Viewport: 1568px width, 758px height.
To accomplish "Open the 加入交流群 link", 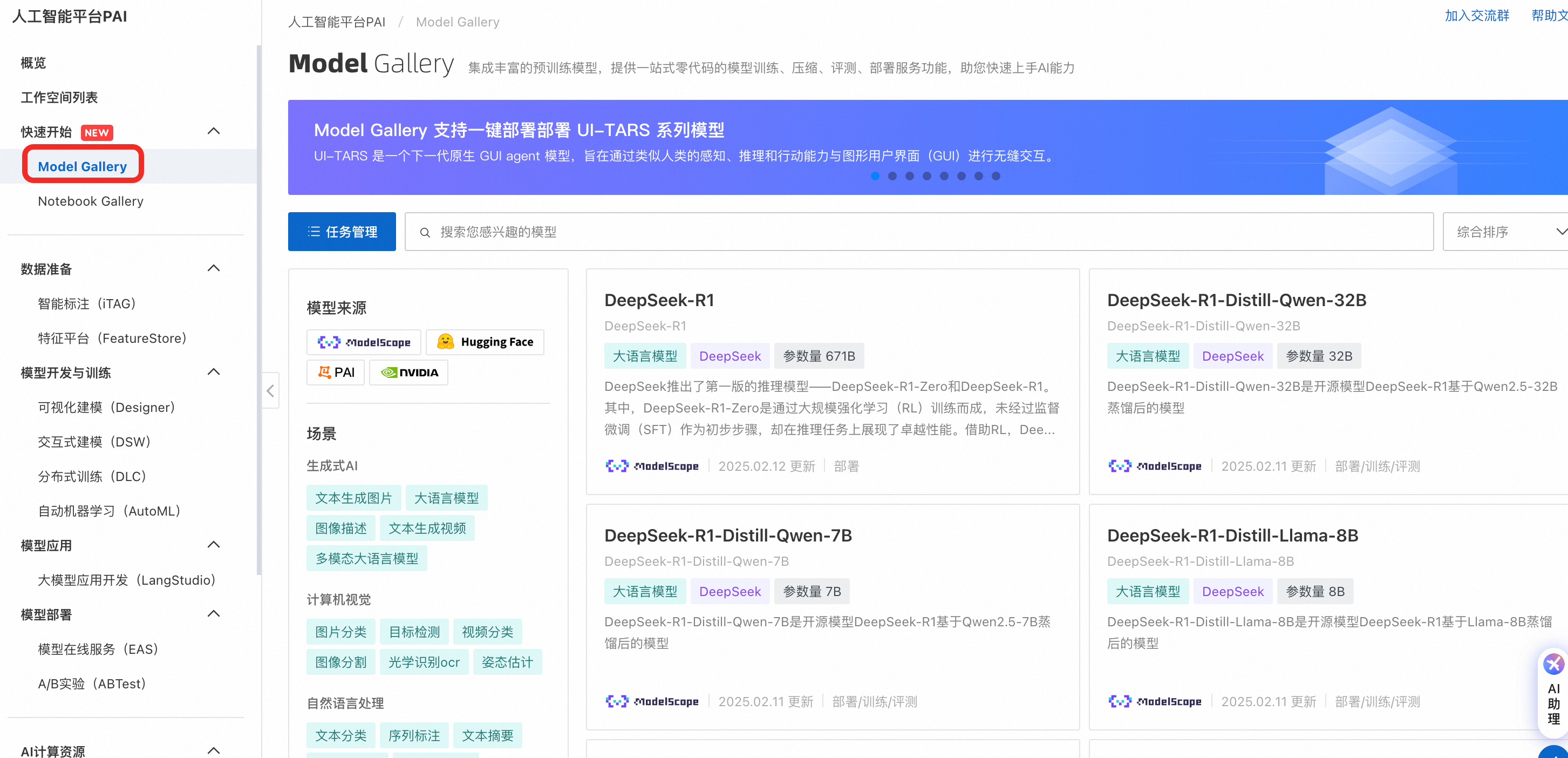I will [1476, 16].
